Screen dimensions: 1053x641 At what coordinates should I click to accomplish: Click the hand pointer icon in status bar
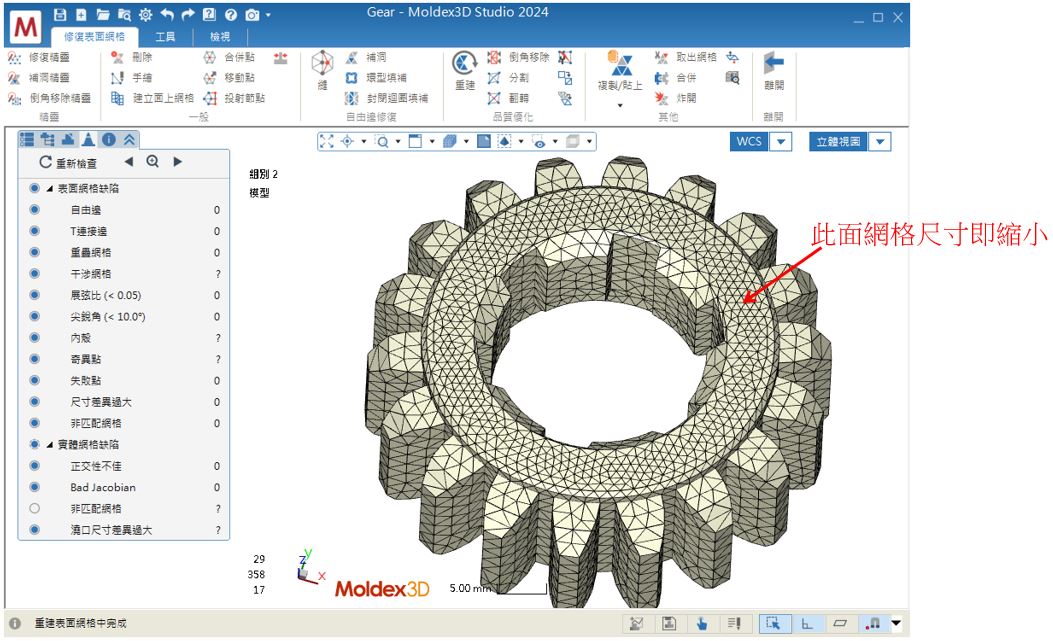pos(702,624)
